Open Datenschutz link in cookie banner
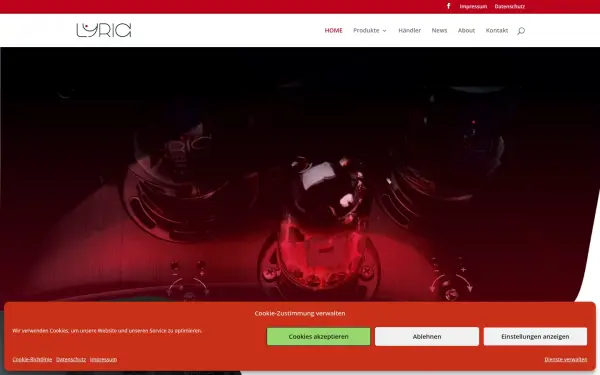 (71, 359)
